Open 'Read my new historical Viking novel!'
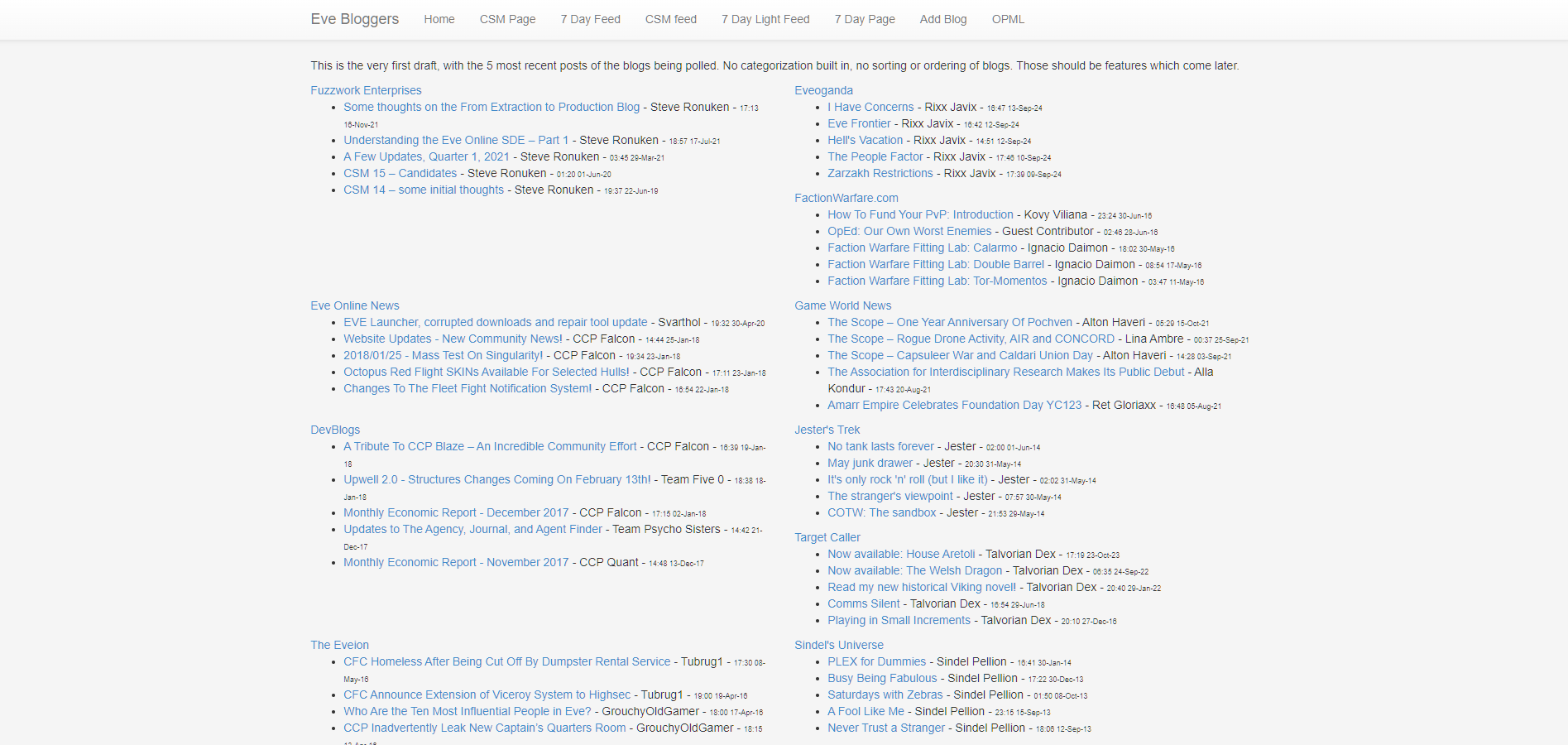The image size is (1568, 745). coord(922,587)
